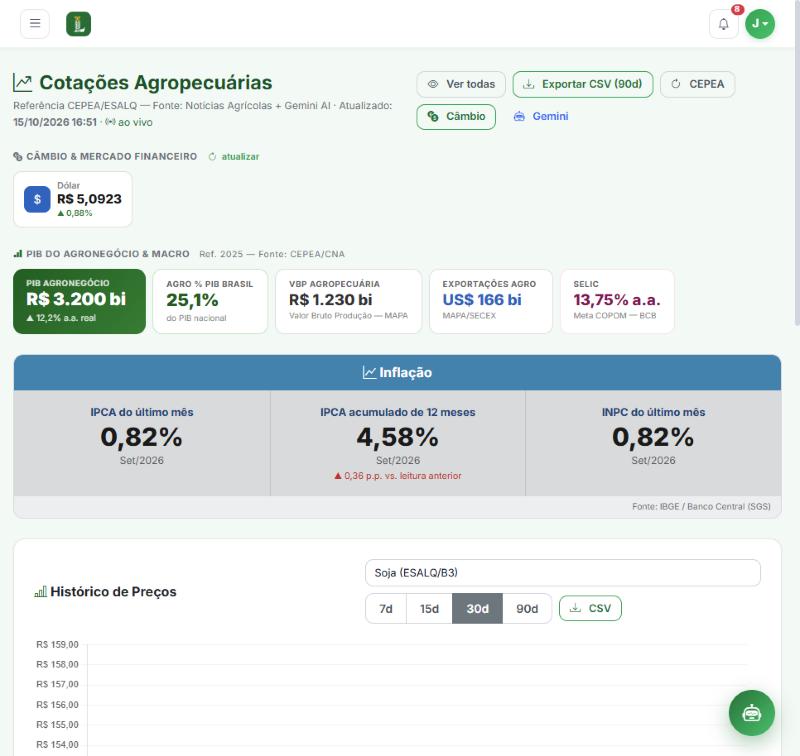Click the Exportações Agro US$ 166 bi card
The image size is (800, 756).
point(491,301)
